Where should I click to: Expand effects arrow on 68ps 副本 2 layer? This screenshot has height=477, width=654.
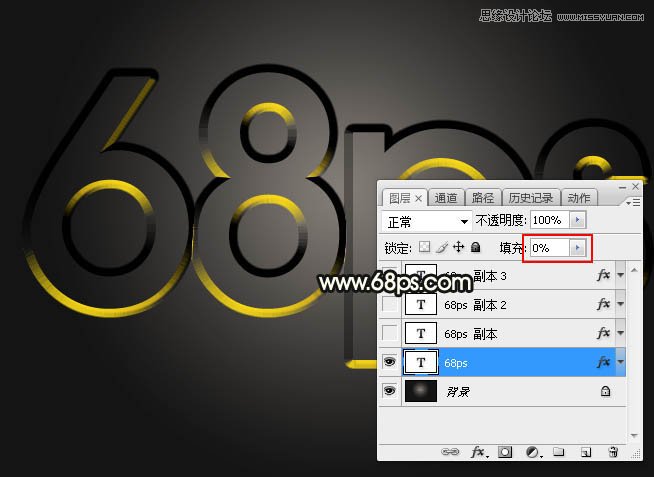click(621, 304)
